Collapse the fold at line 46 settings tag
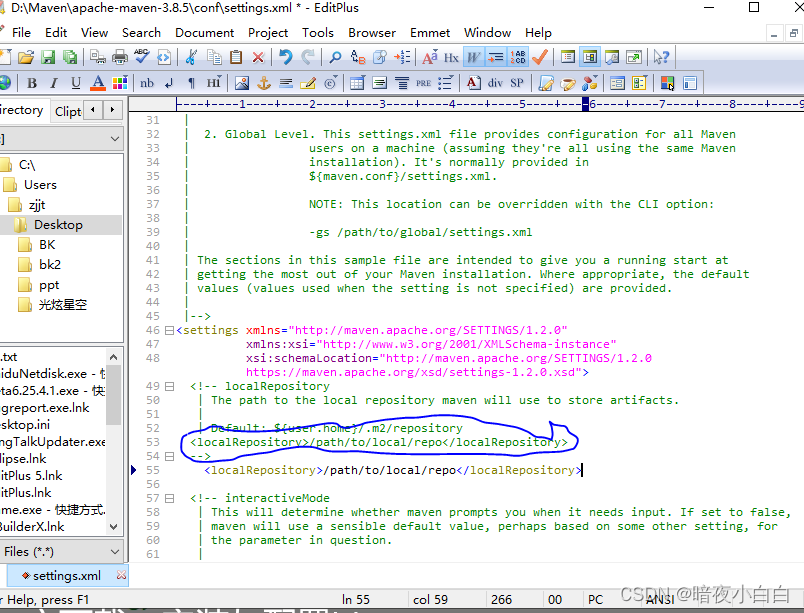The width and height of the screenshot is (804, 613). (169, 331)
